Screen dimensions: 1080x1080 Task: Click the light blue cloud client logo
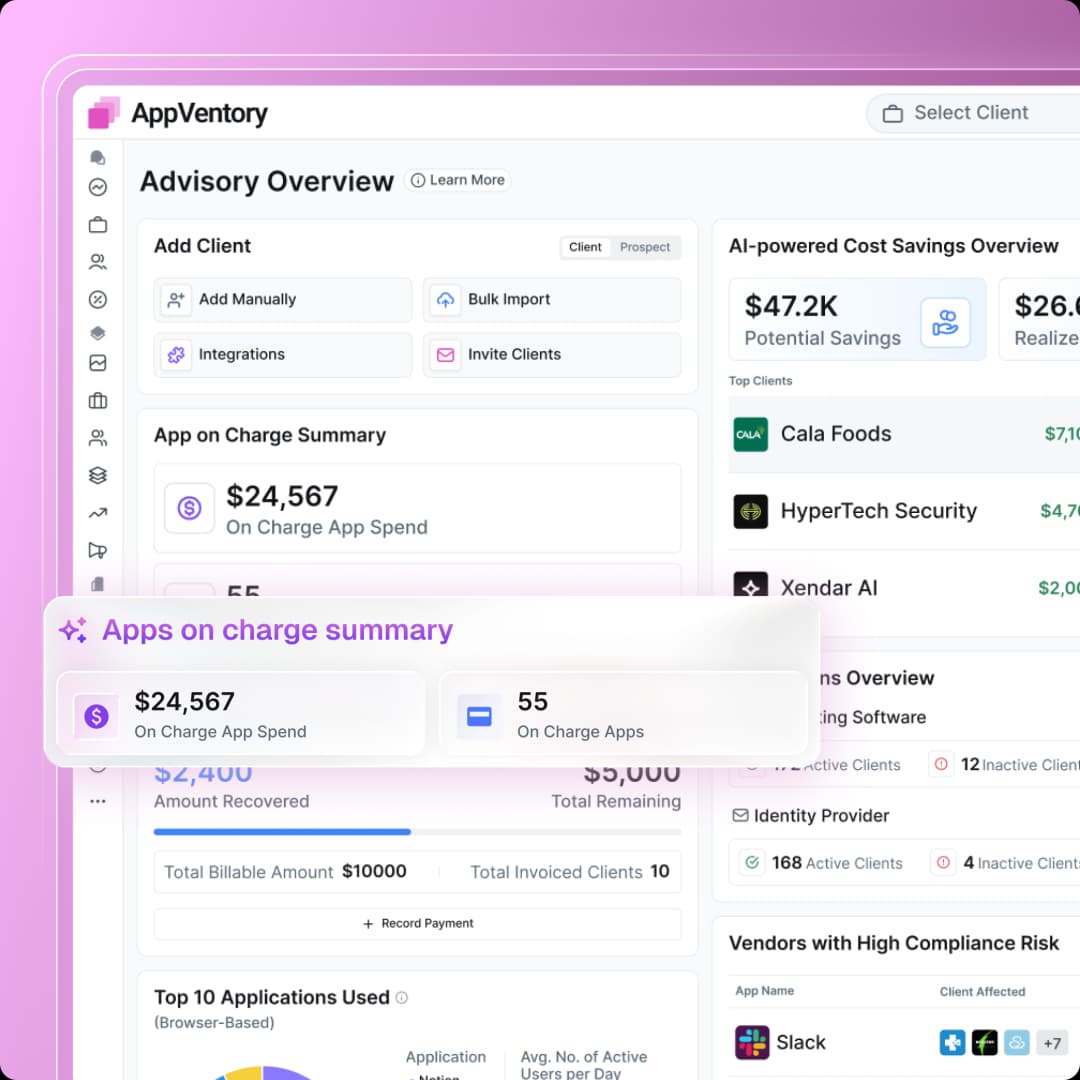(1017, 1043)
